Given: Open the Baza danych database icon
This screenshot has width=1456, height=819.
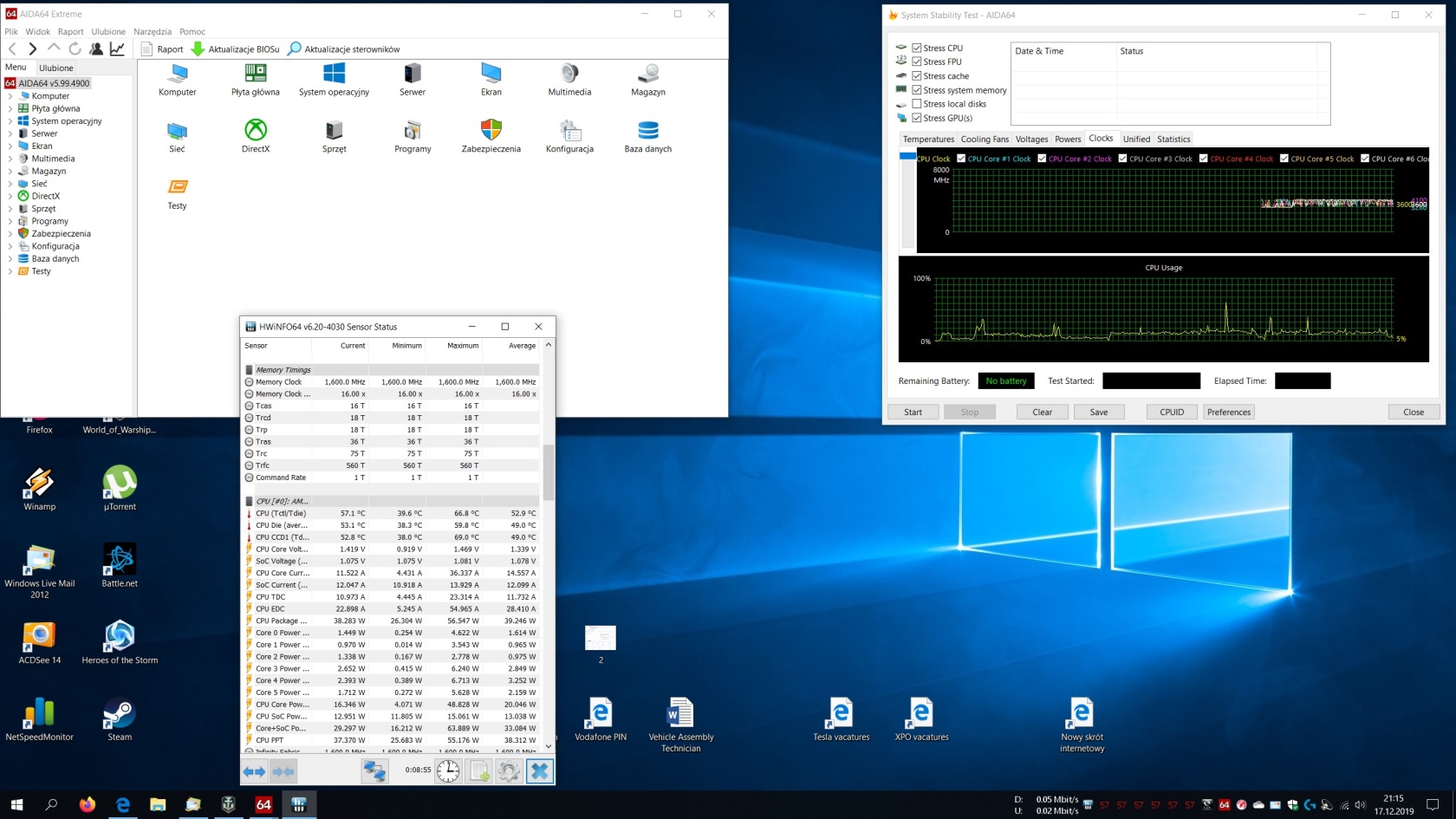Looking at the screenshot, I should 647,131.
